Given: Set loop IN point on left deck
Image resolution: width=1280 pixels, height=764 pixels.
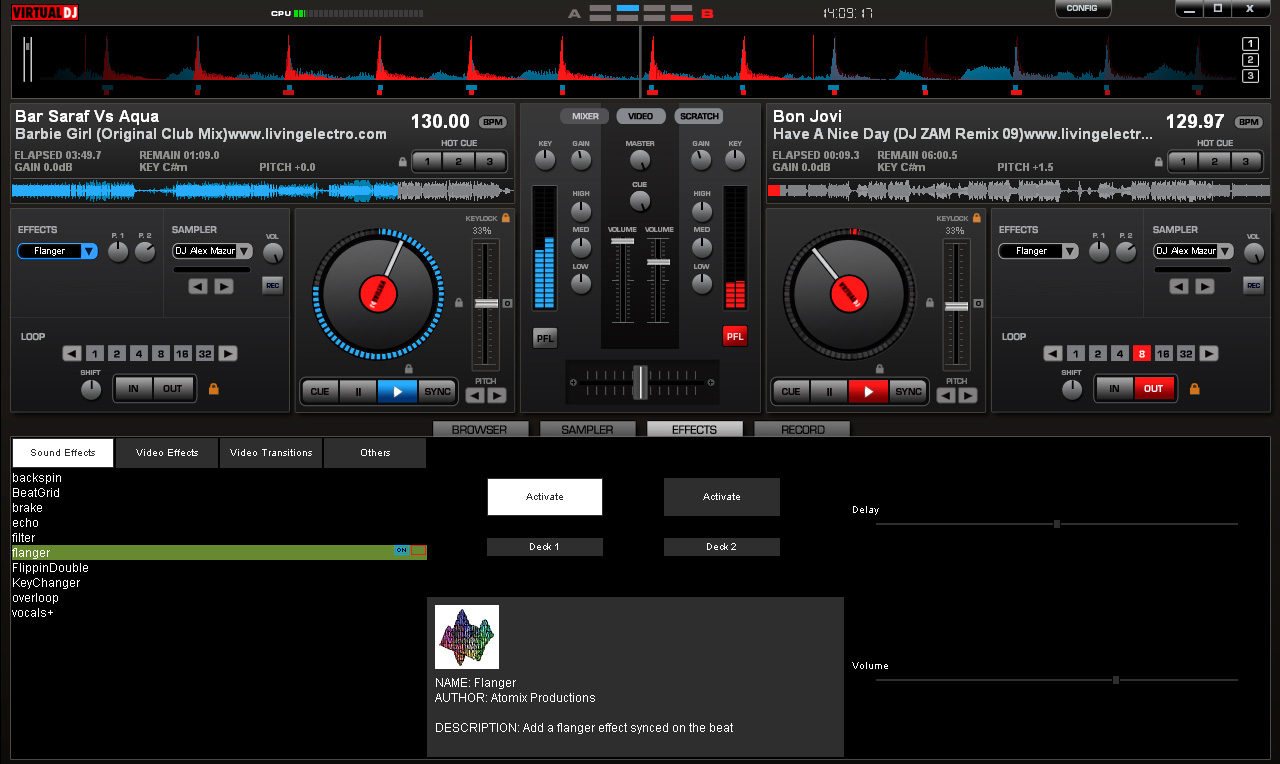Looking at the screenshot, I should click(x=133, y=388).
